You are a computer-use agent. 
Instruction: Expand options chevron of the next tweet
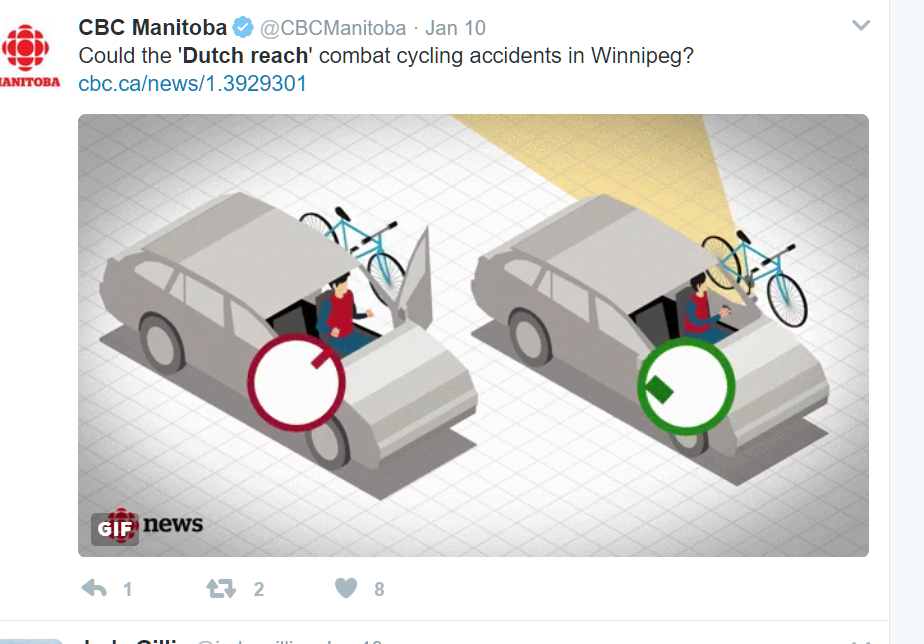coord(861,641)
